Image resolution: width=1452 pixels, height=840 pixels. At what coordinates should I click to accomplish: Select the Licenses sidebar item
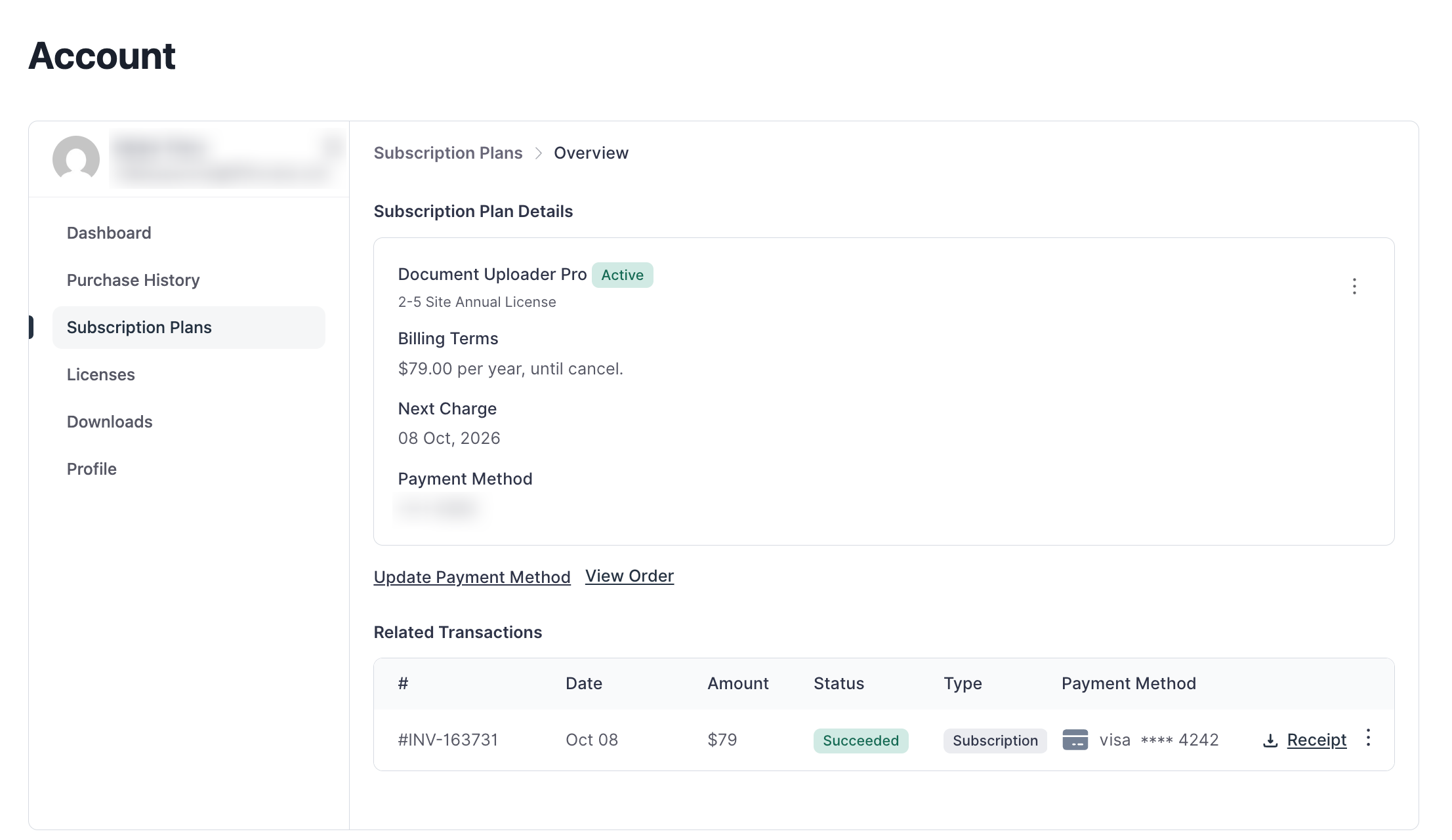coord(100,374)
